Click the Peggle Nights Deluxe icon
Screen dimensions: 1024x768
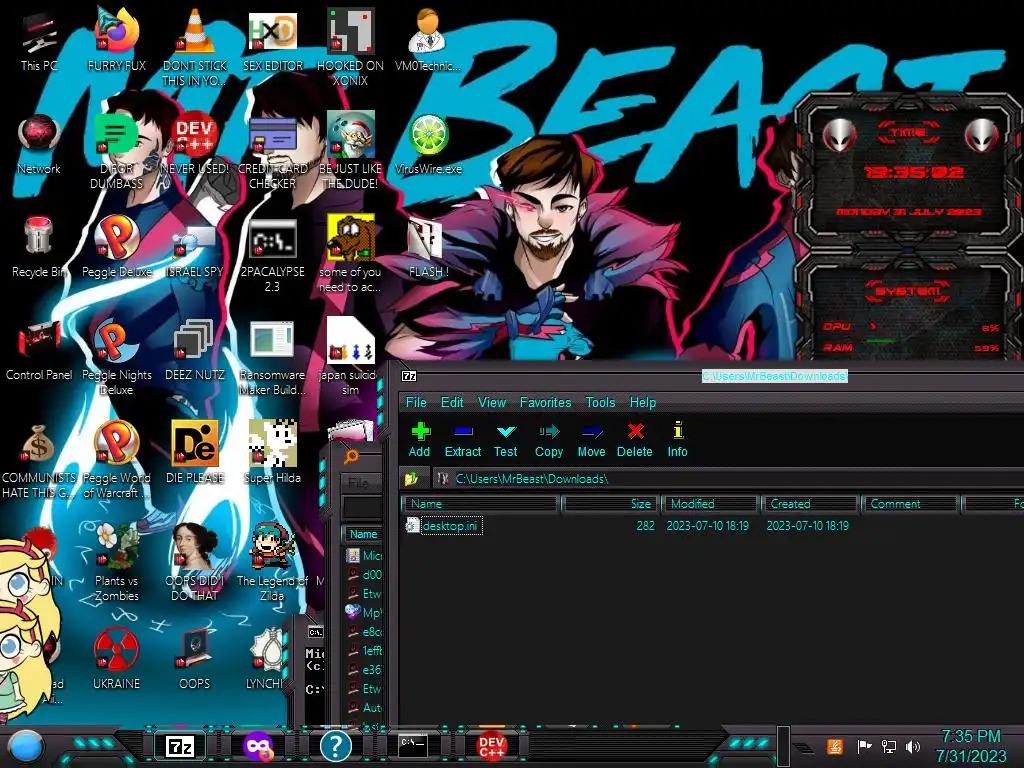117,358
